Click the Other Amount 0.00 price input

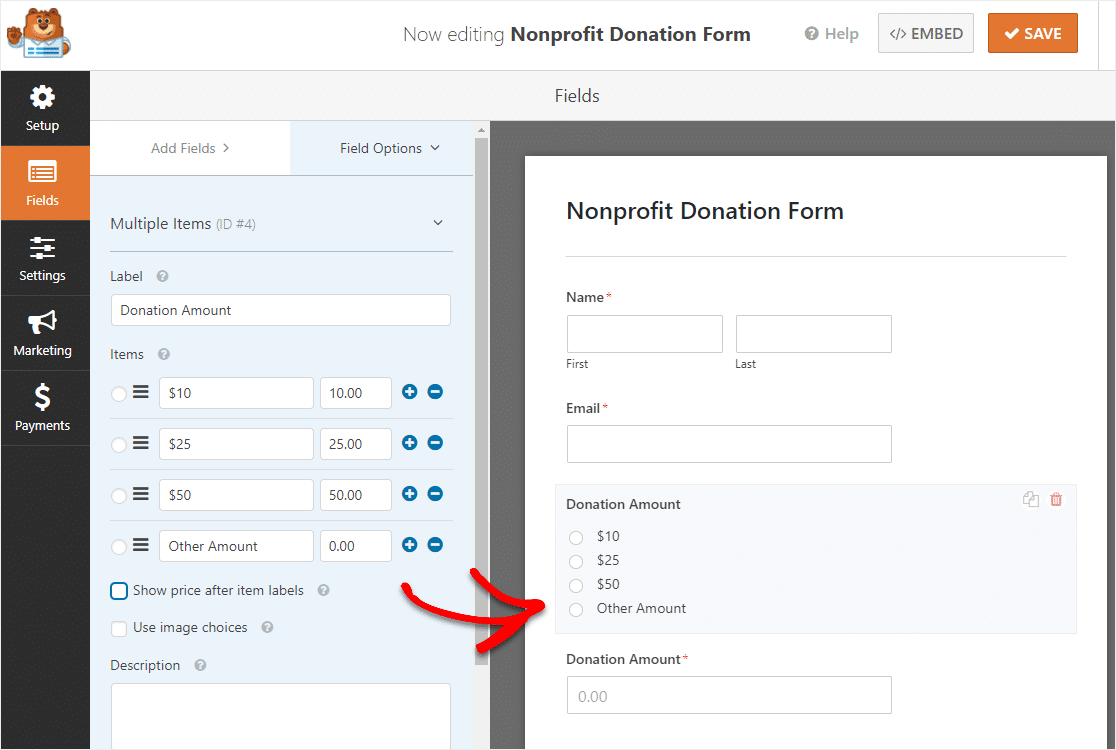[356, 546]
